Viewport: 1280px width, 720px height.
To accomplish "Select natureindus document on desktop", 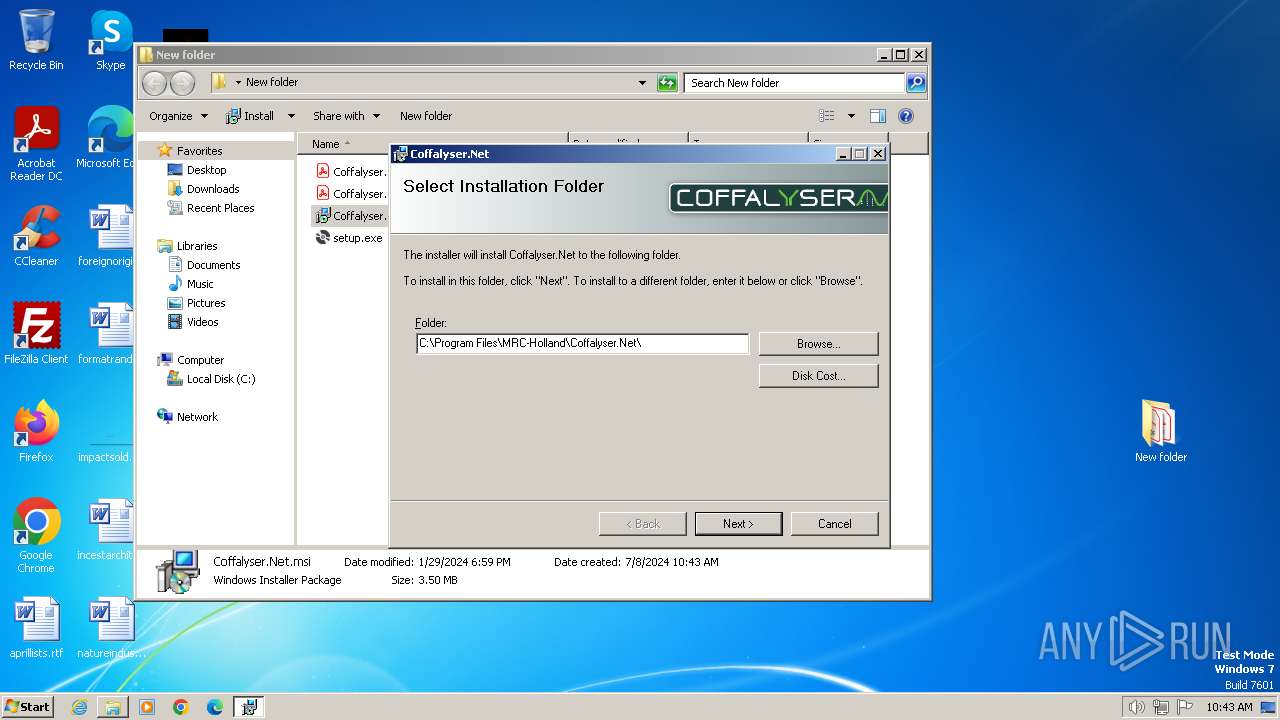I will click(111, 628).
